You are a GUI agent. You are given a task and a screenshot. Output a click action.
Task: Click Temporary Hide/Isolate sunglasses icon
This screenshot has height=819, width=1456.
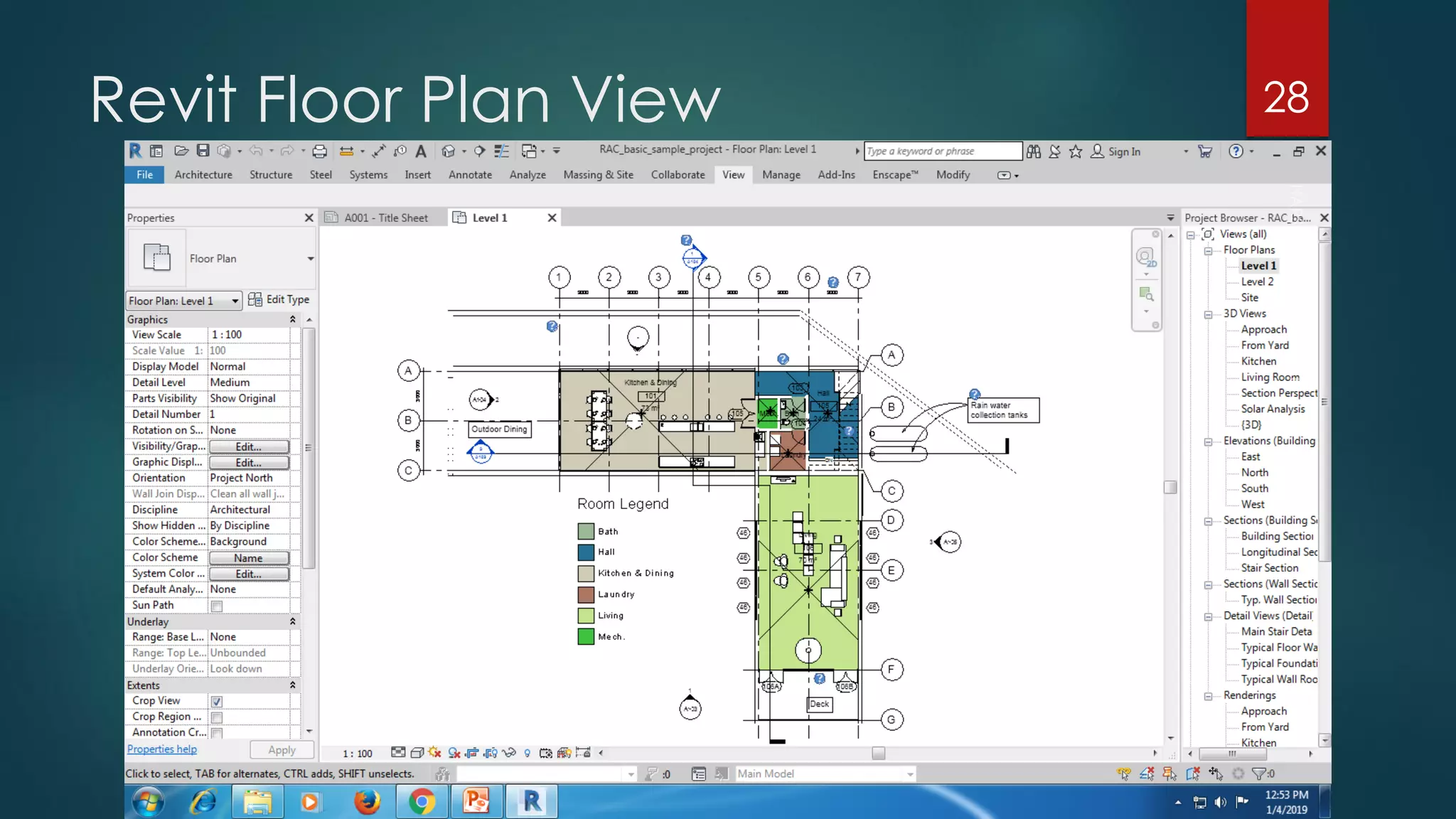tap(509, 753)
